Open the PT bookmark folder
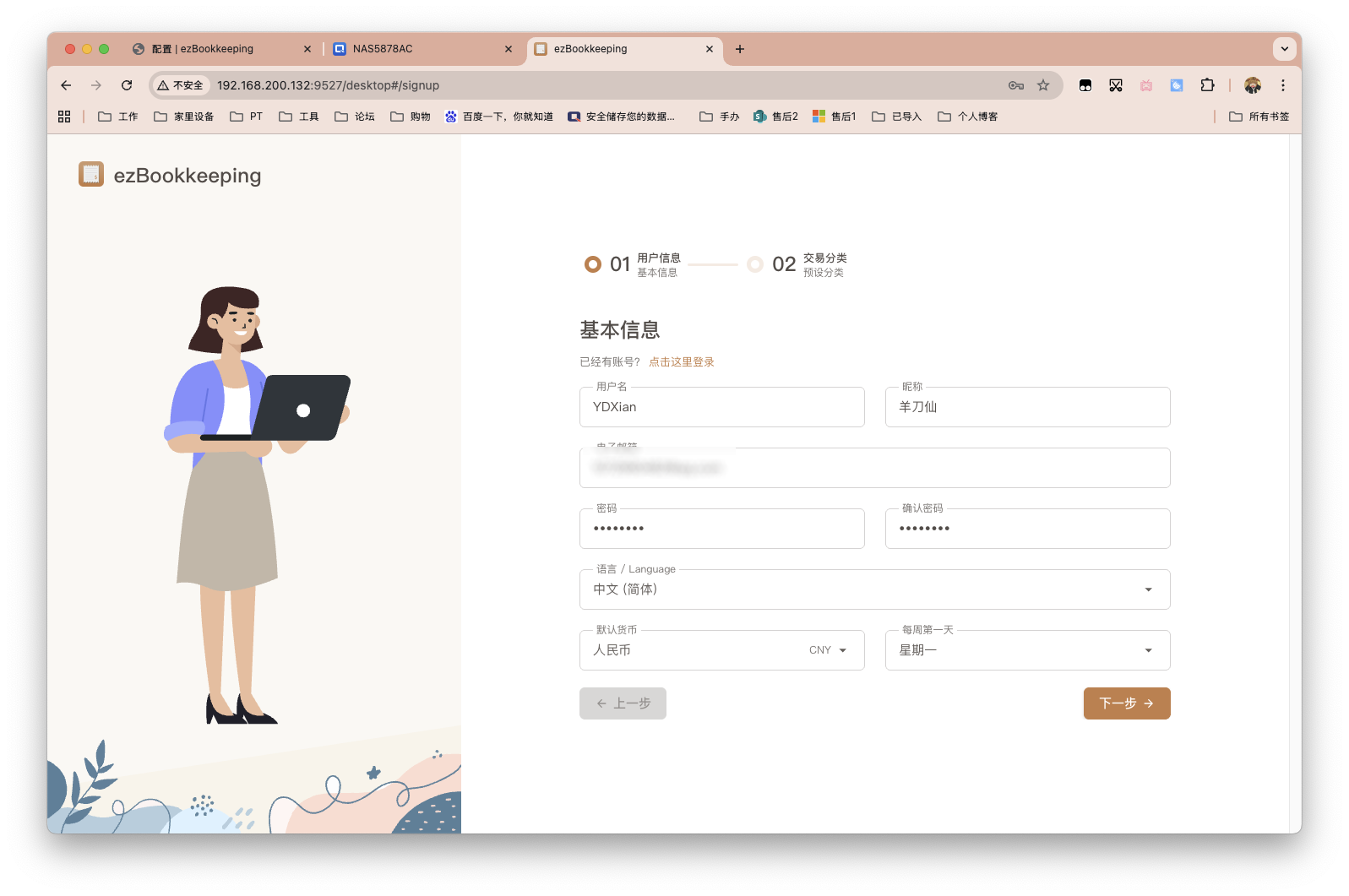The height and width of the screenshot is (896, 1349). pos(247,117)
